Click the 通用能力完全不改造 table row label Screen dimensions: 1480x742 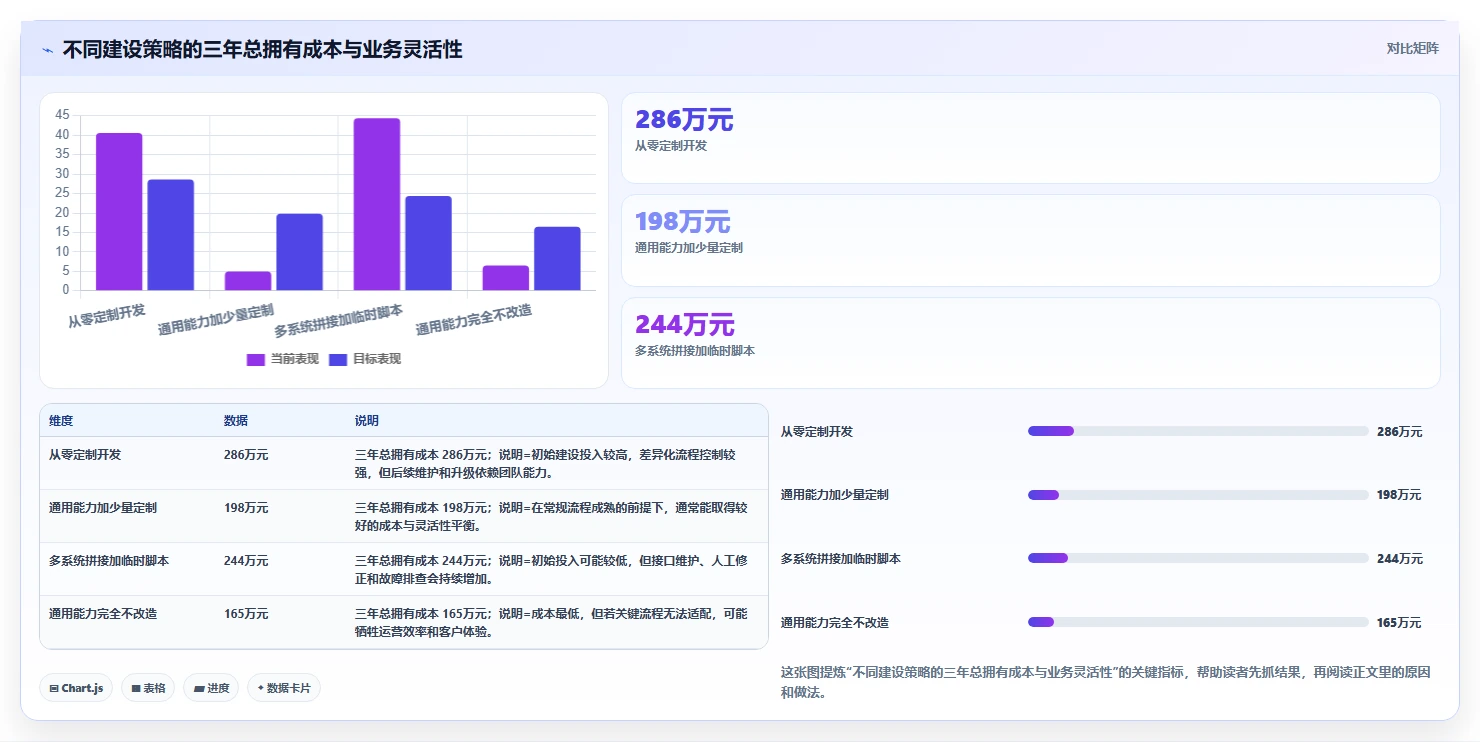[x=103, y=613]
